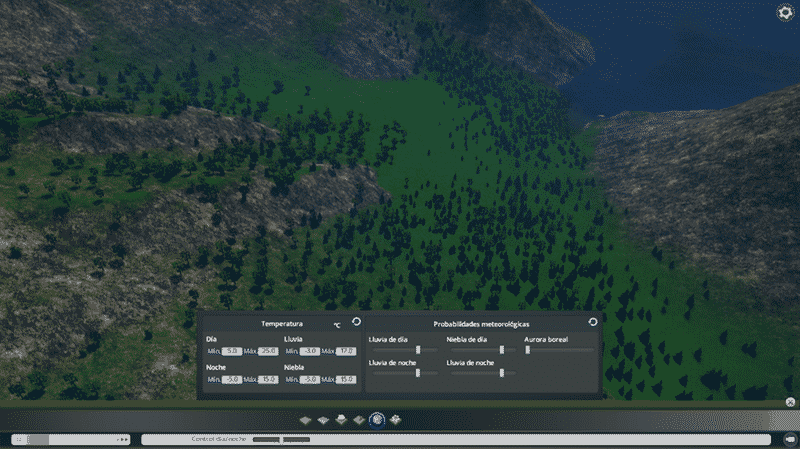
Task: Click the highlighted globe climate tool
Action: coord(377,420)
